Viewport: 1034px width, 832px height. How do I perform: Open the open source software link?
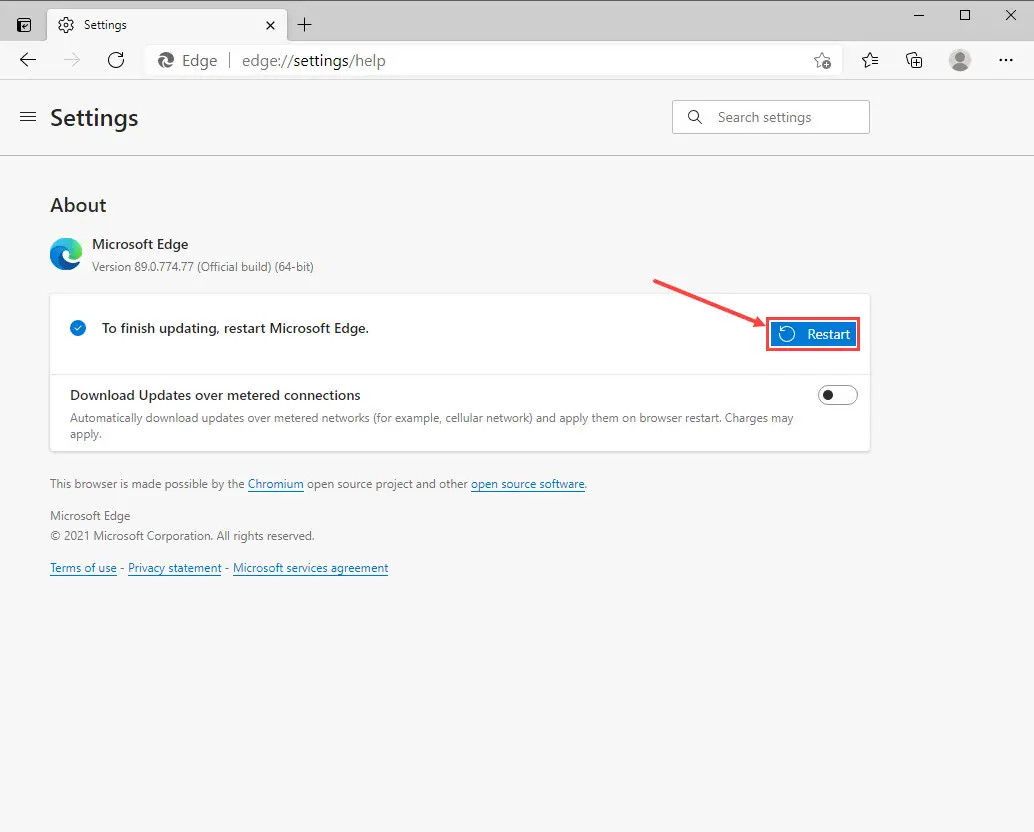tap(528, 484)
